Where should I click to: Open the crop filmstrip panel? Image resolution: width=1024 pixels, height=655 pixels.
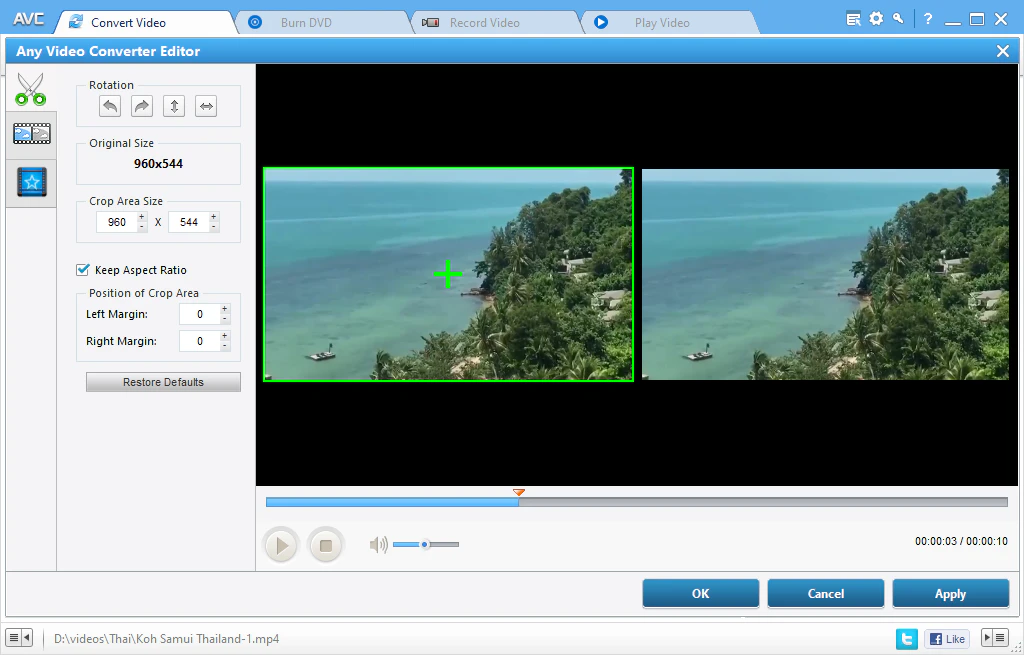31,133
